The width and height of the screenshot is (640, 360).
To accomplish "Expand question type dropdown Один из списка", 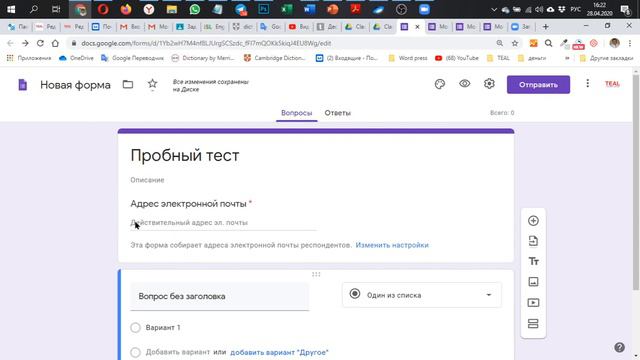I will pyautogui.click(x=422, y=295).
